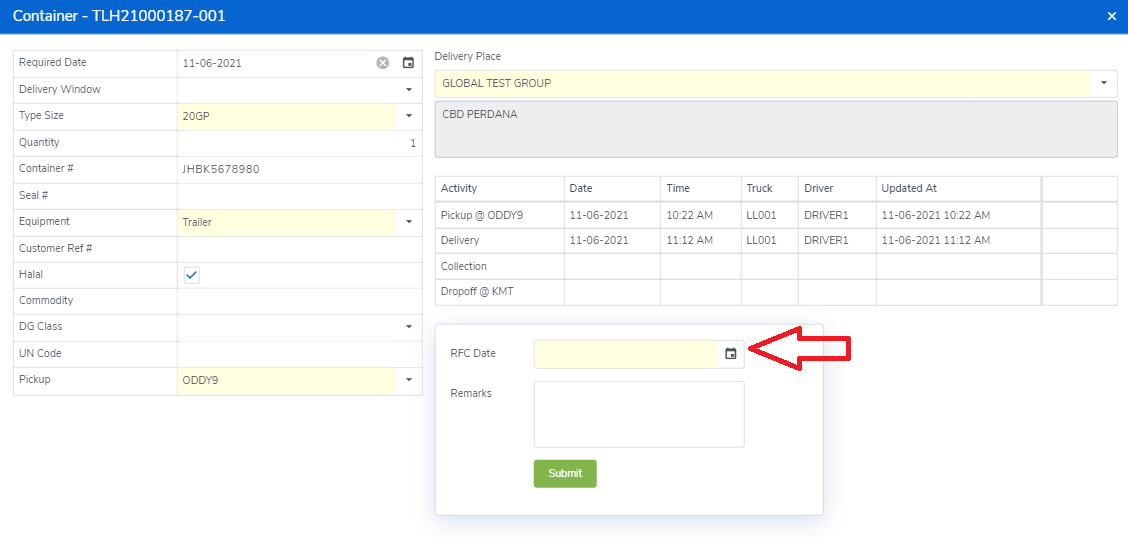
Task: Expand the Equipment dropdown
Action: click(x=408, y=222)
